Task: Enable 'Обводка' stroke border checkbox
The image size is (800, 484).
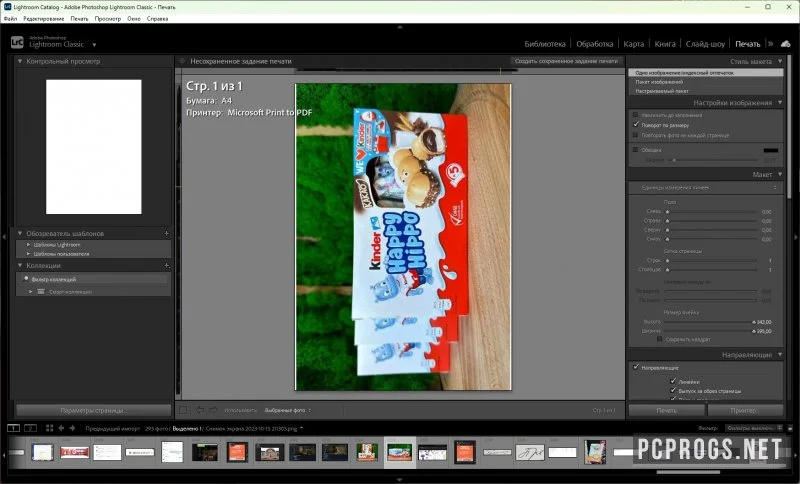Action: coord(635,149)
